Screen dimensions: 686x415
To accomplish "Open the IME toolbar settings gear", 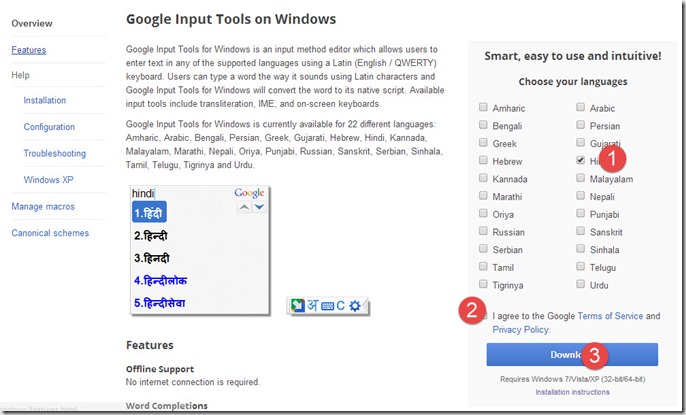I will click(355, 306).
